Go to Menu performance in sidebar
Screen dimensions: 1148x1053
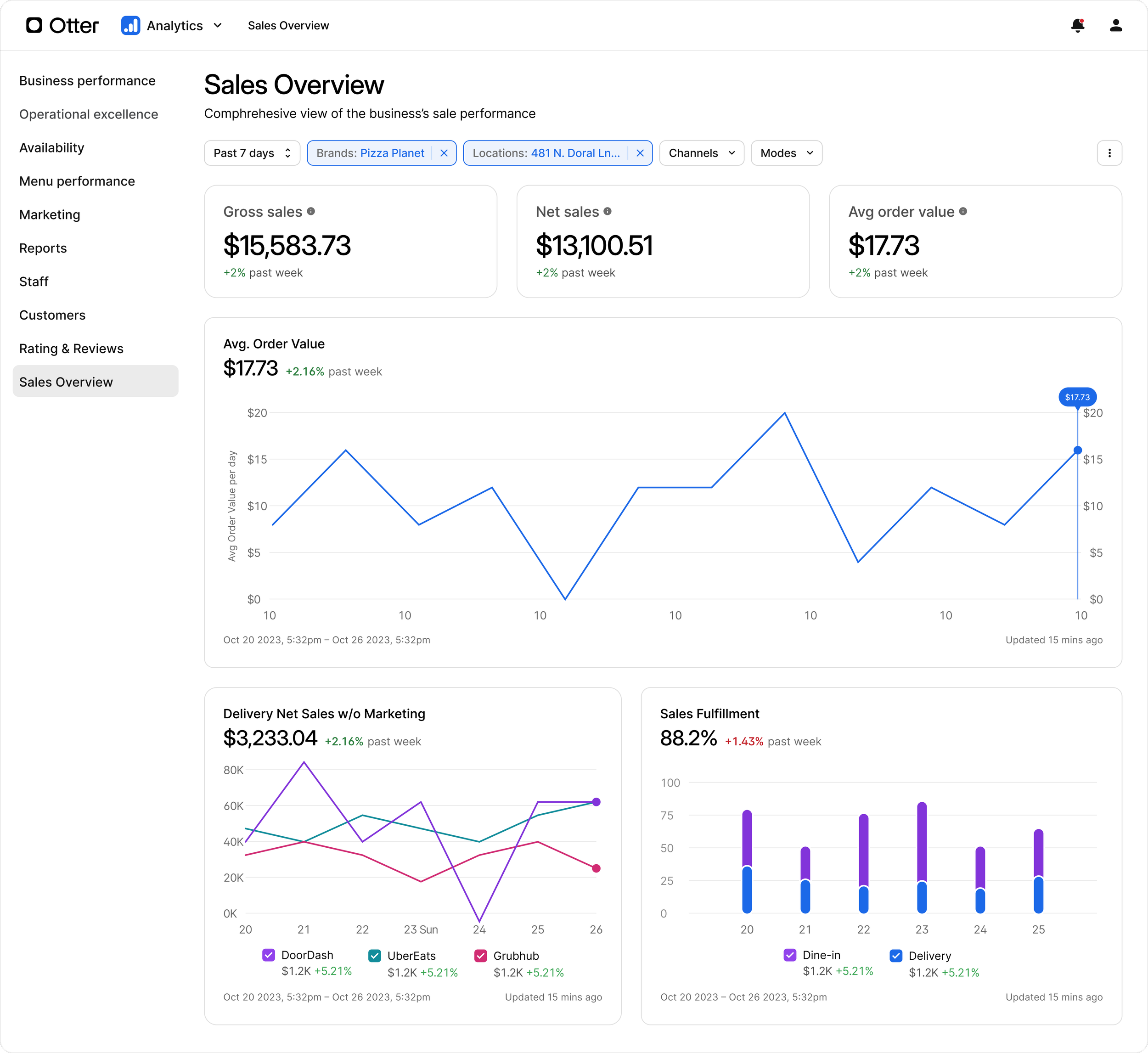pos(77,181)
